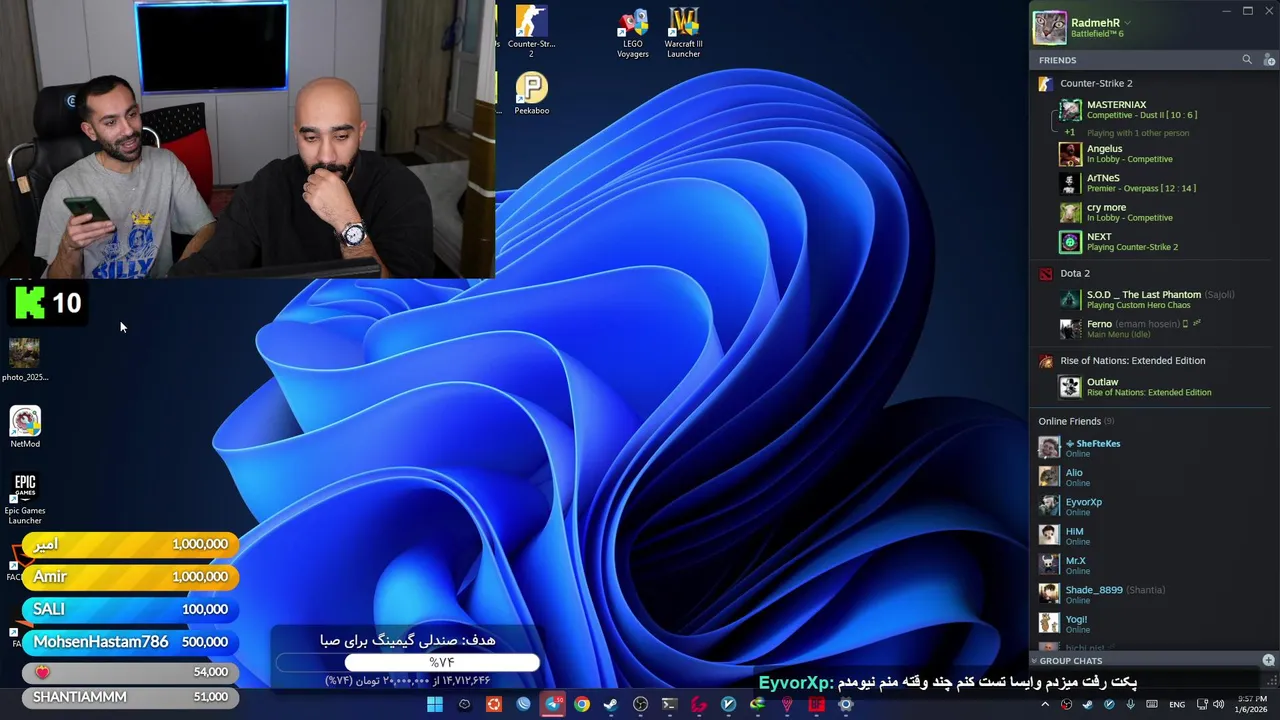1280x720 pixels.
Task: Click the webcam overlay of the streamers
Action: coord(247,139)
